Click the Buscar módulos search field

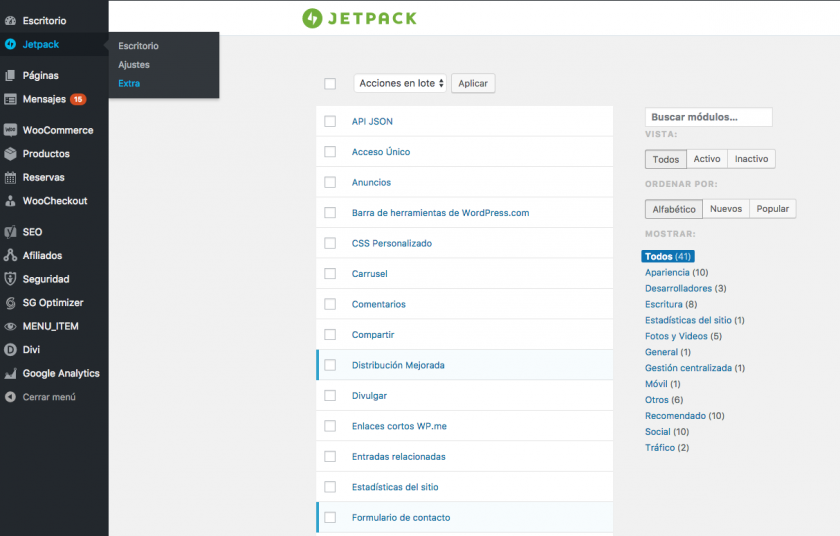click(708, 117)
